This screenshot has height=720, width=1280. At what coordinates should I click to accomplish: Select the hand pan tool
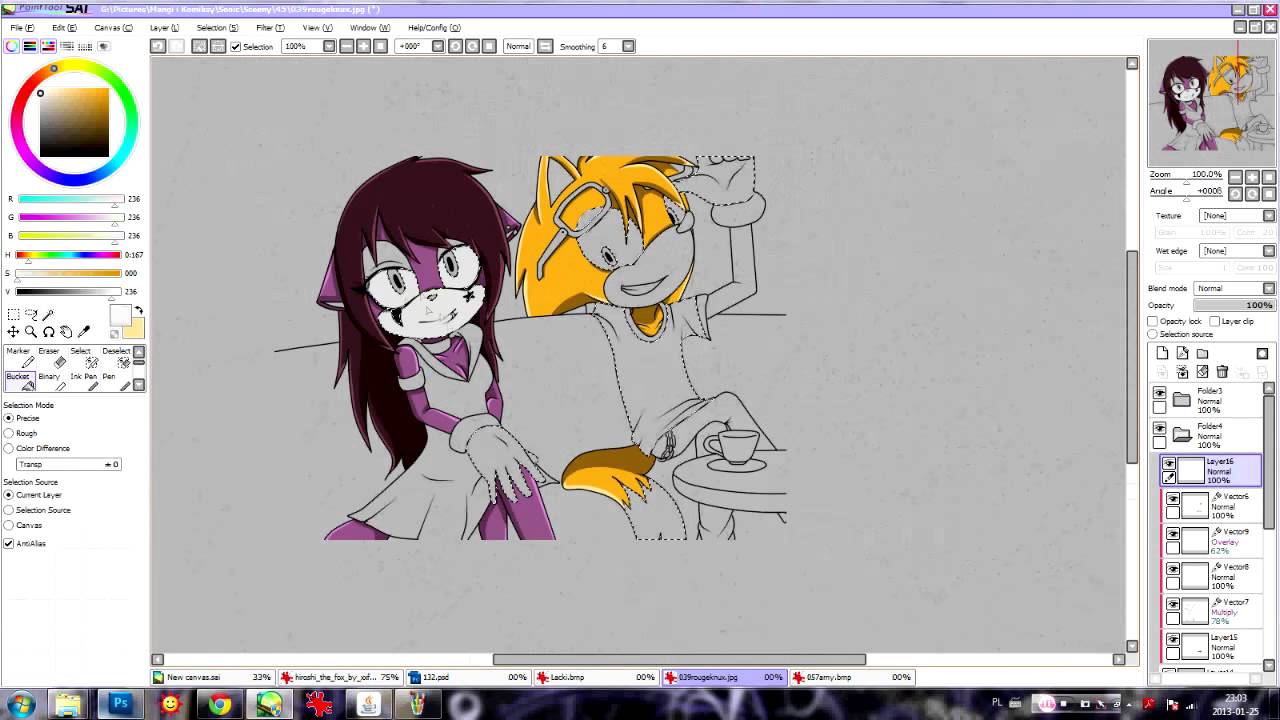66,331
